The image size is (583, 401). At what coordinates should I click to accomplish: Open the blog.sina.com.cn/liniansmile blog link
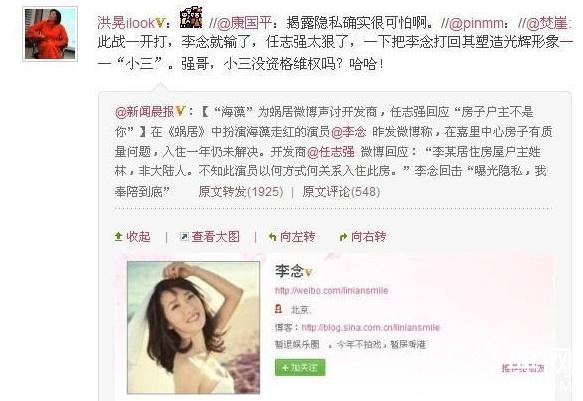(x=371, y=327)
